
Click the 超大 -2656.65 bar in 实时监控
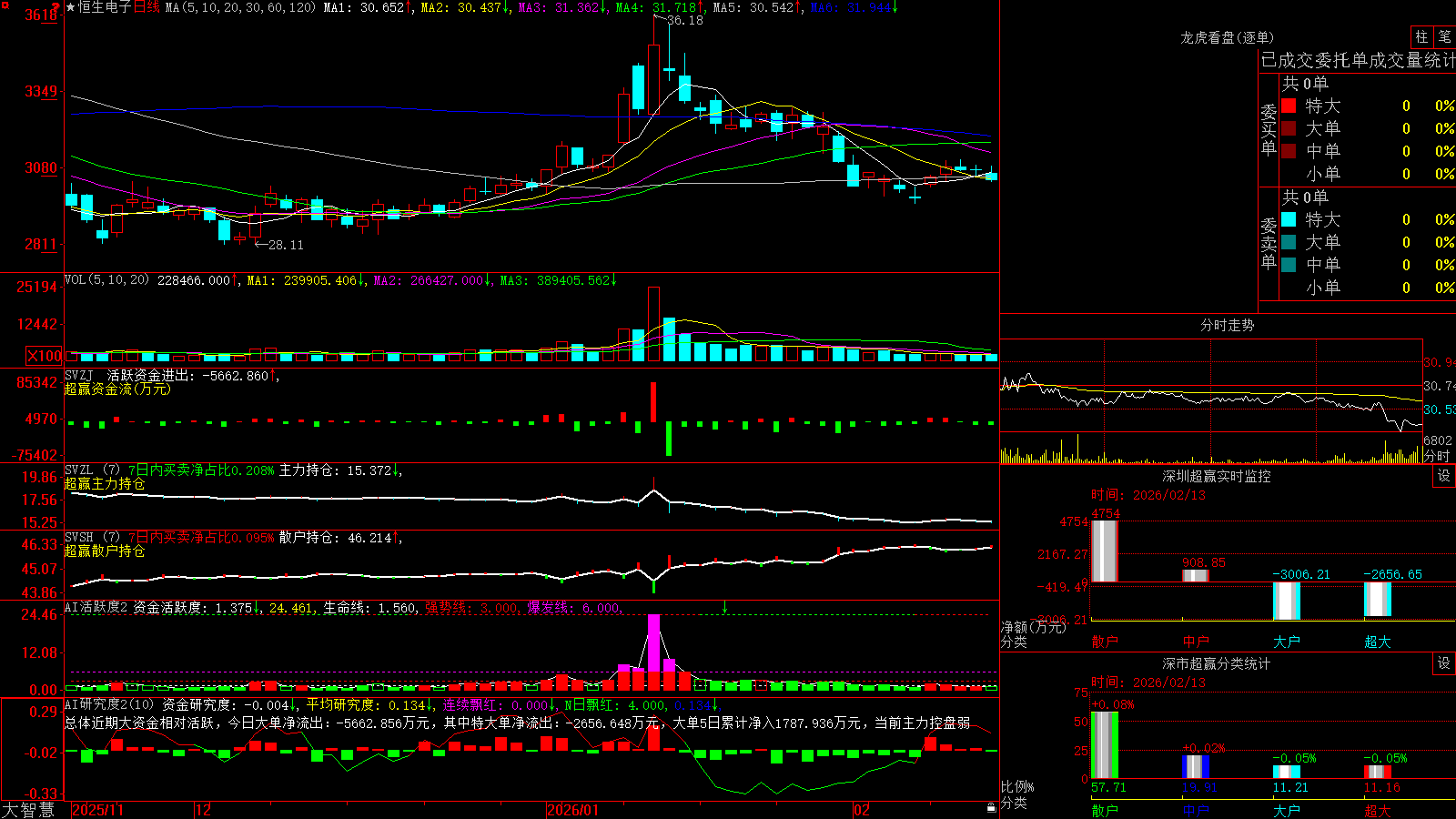1377,599
